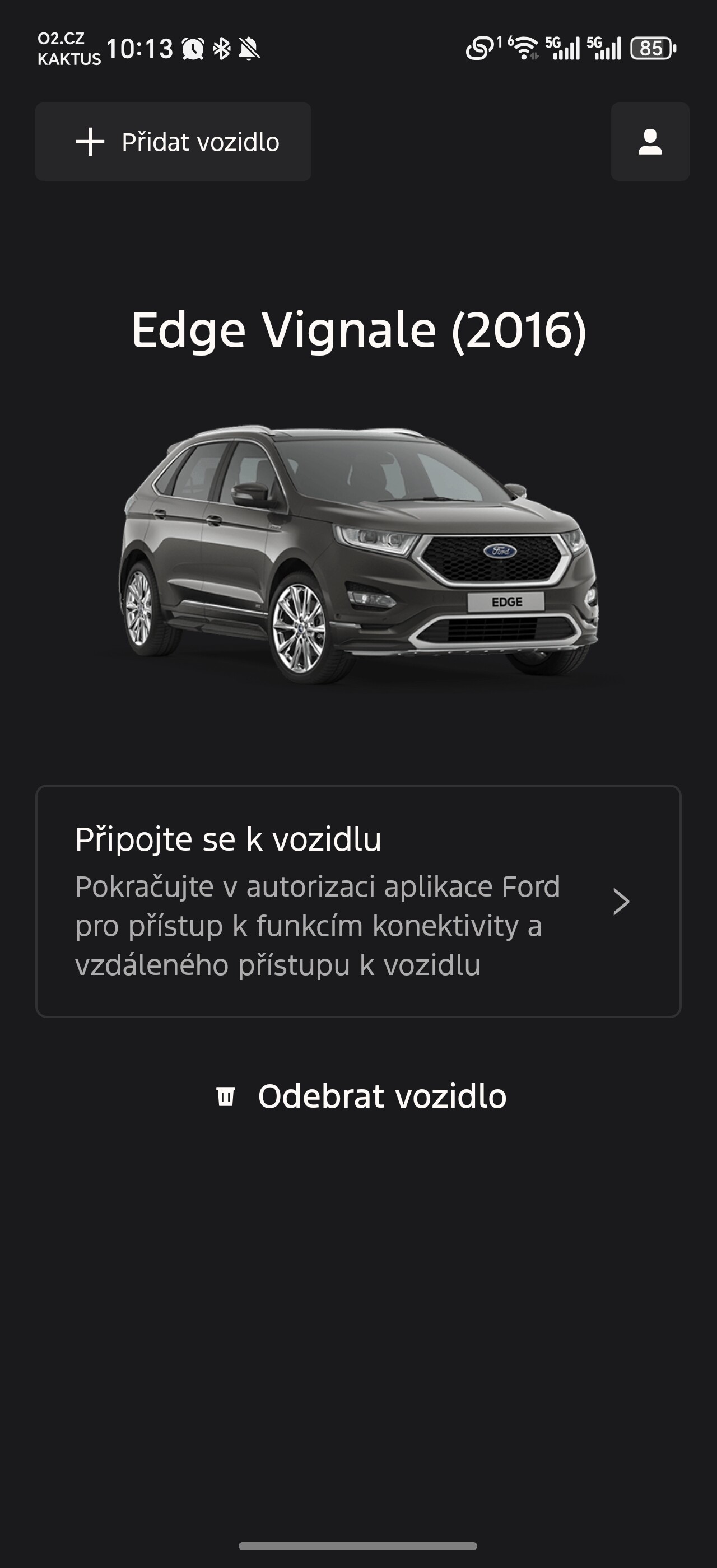717x1568 pixels.
Task: Expand the chevron in the connect card
Action: click(621, 902)
